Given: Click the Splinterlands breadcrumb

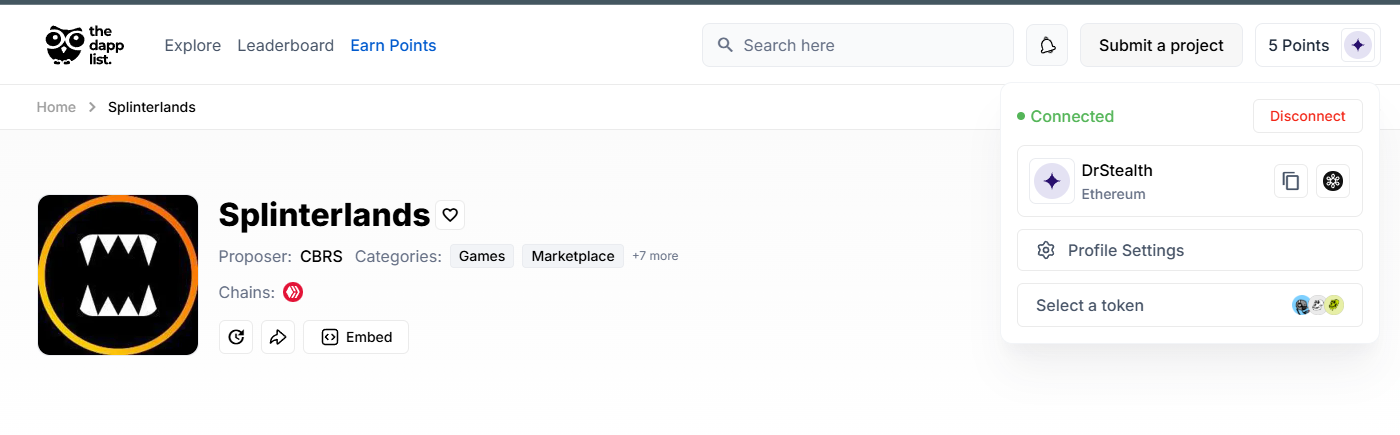Looking at the screenshot, I should (152, 107).
